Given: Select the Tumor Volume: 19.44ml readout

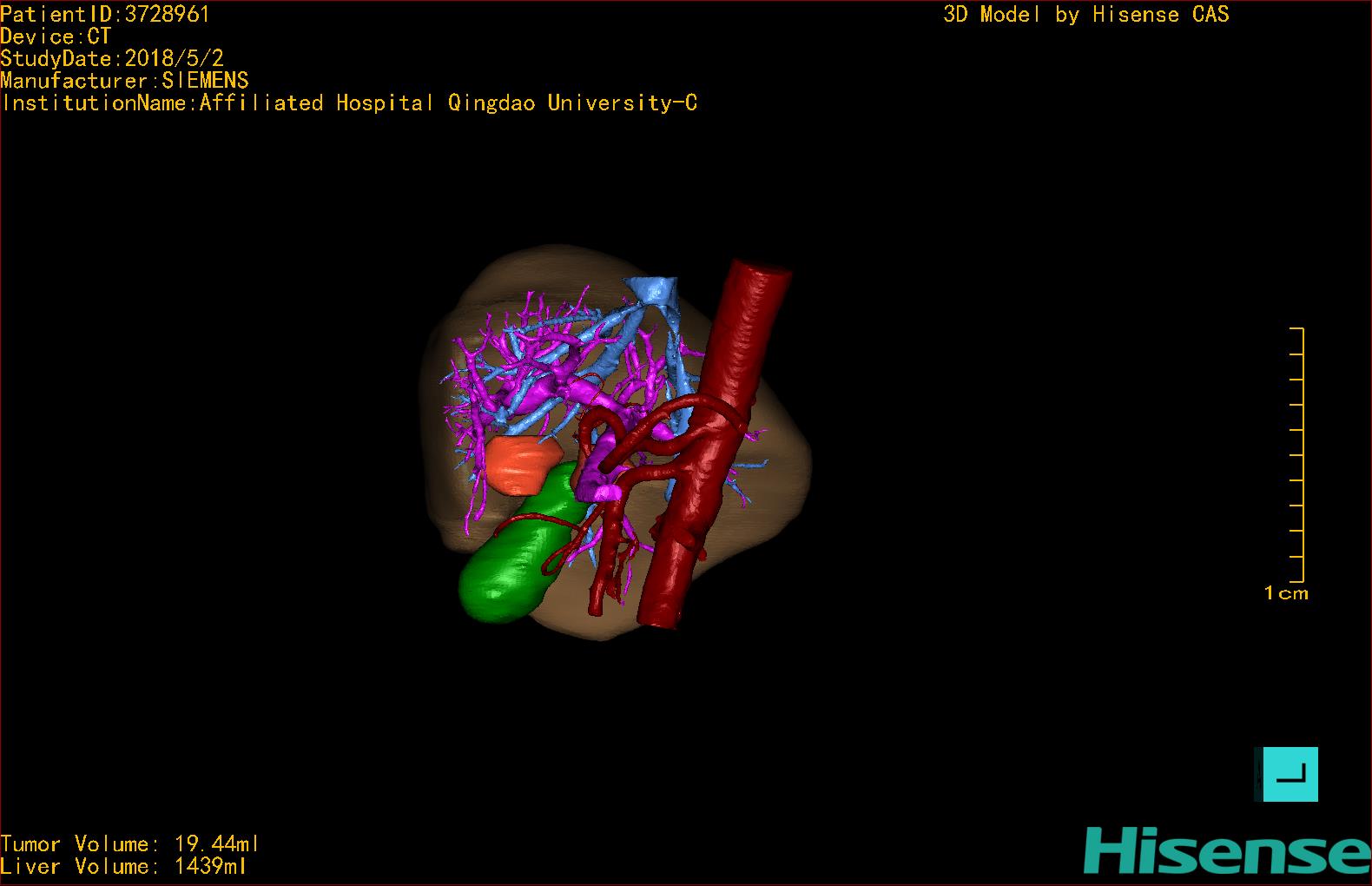Looking at the screenshot, I should tap(129, 844).
